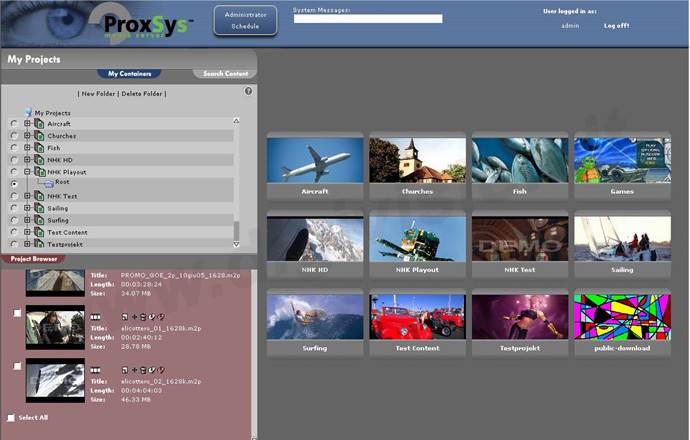Viewport: 690px width, 440px height.
Task: Select the NHK Playout radio button
Action: (14, 172)
